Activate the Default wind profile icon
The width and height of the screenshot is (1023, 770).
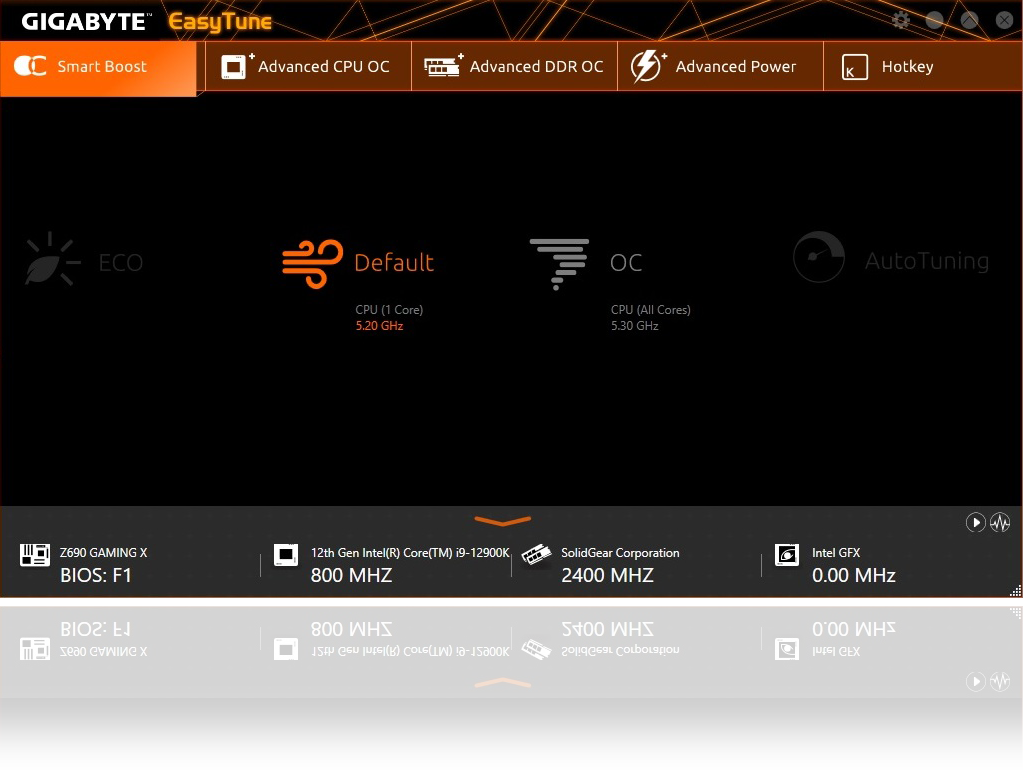pos(312,263)
